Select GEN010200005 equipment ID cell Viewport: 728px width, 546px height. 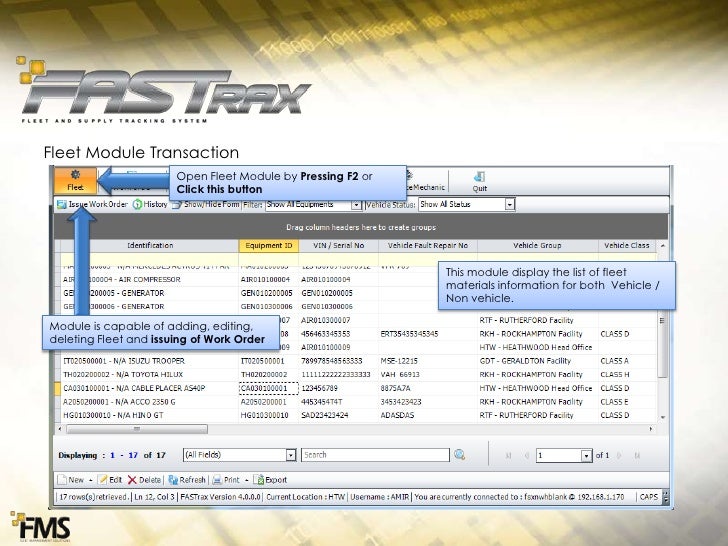click(x=268, y=293)
